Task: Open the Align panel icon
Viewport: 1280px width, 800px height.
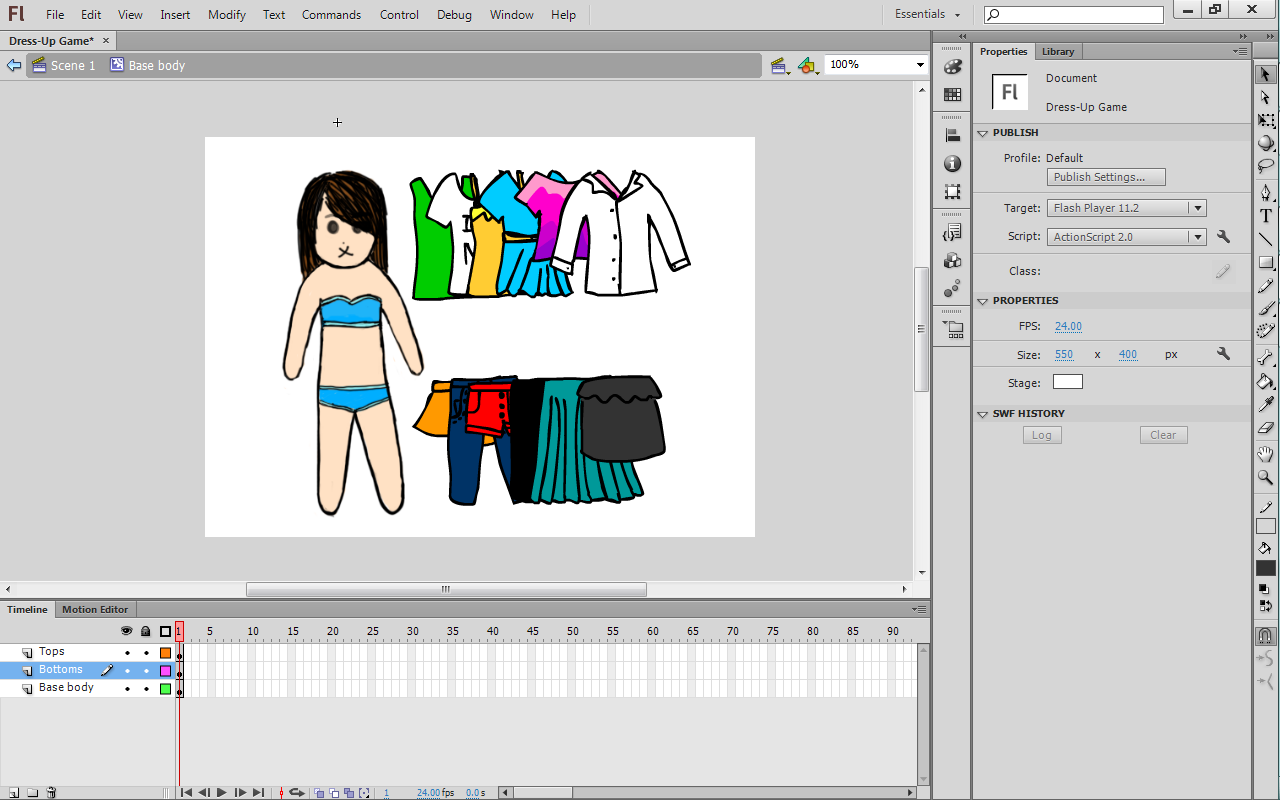Action: 953,136
